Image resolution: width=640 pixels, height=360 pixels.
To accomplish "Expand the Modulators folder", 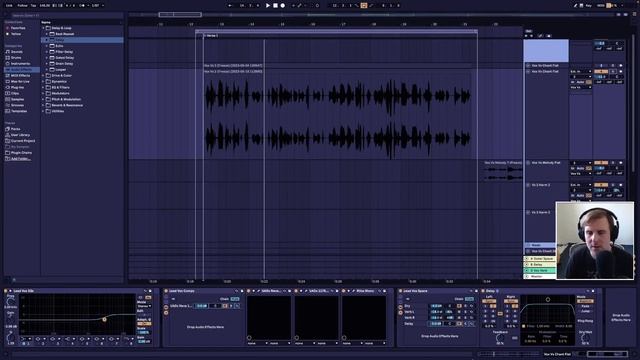I will coord(43,93).
